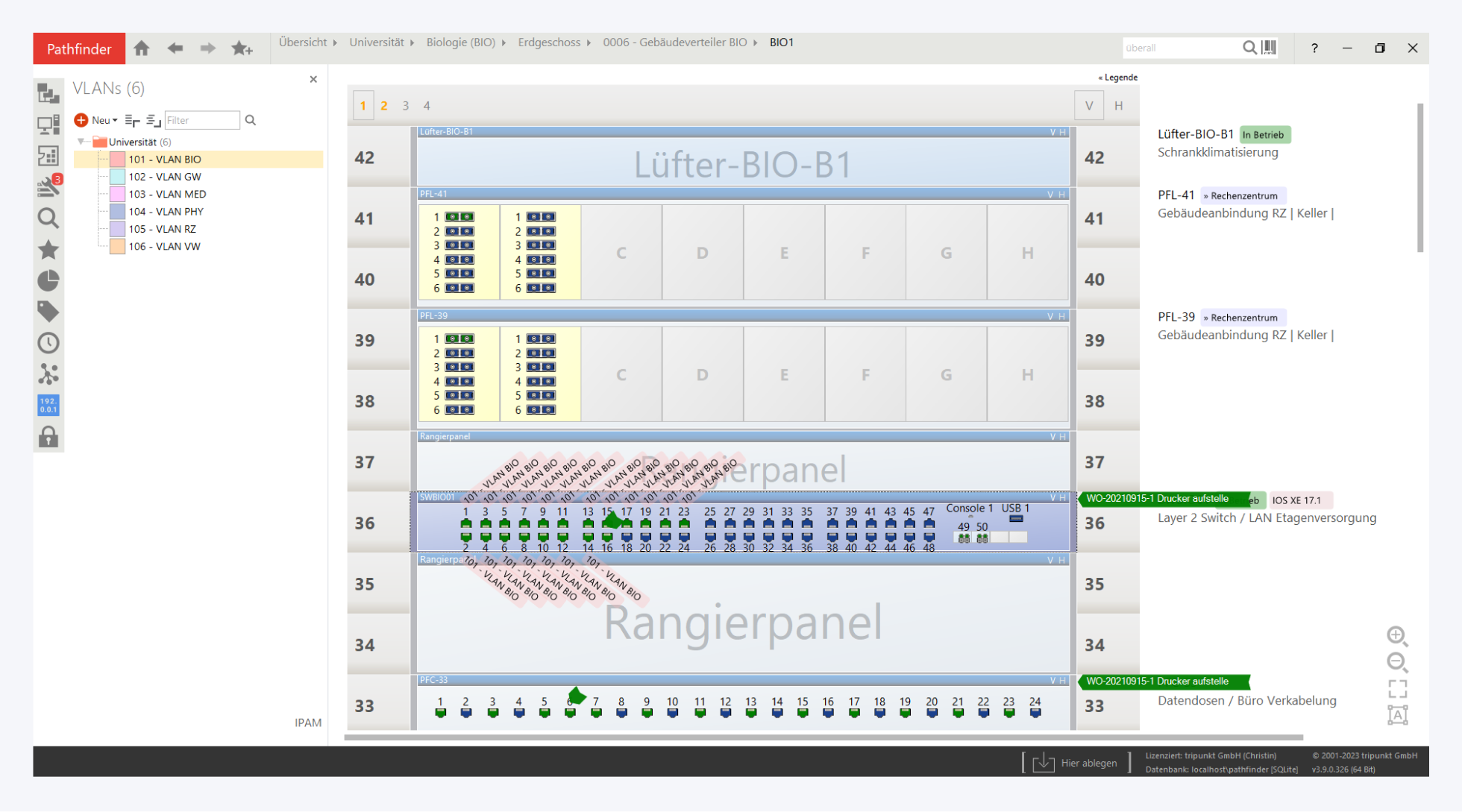Collapse the Universität tree node
The image size is (1462, 812).
point(81,142)
